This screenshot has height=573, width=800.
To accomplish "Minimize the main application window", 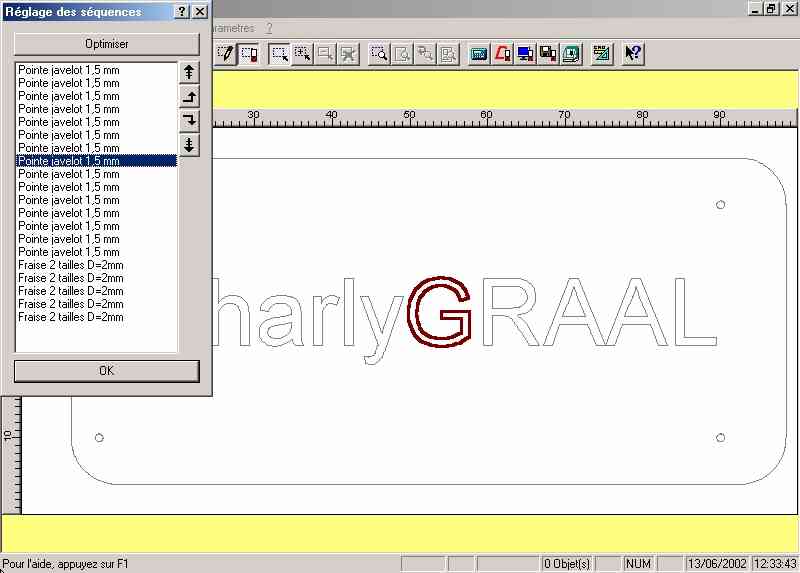I will pos(756,9).
